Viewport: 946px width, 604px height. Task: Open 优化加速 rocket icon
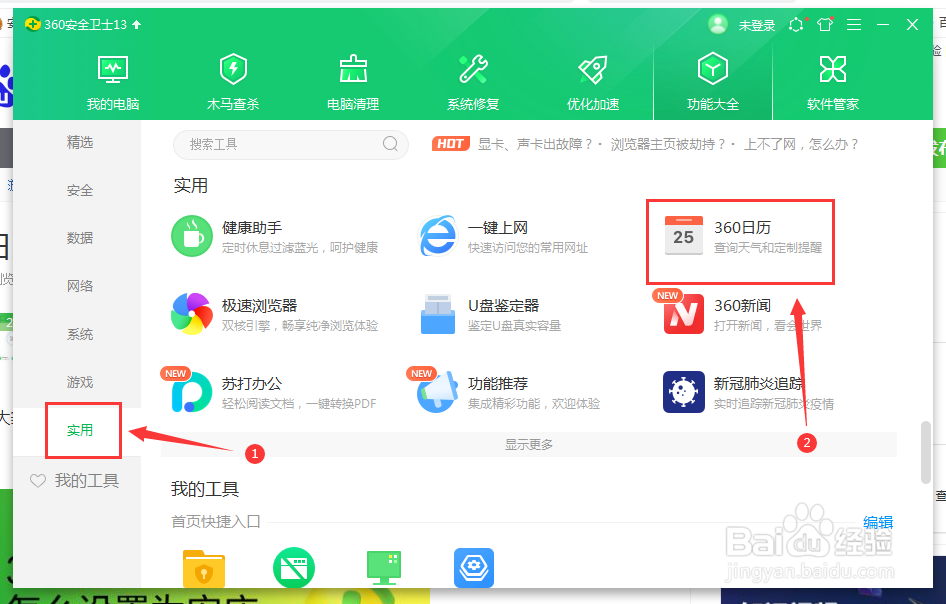pos(593,69)
